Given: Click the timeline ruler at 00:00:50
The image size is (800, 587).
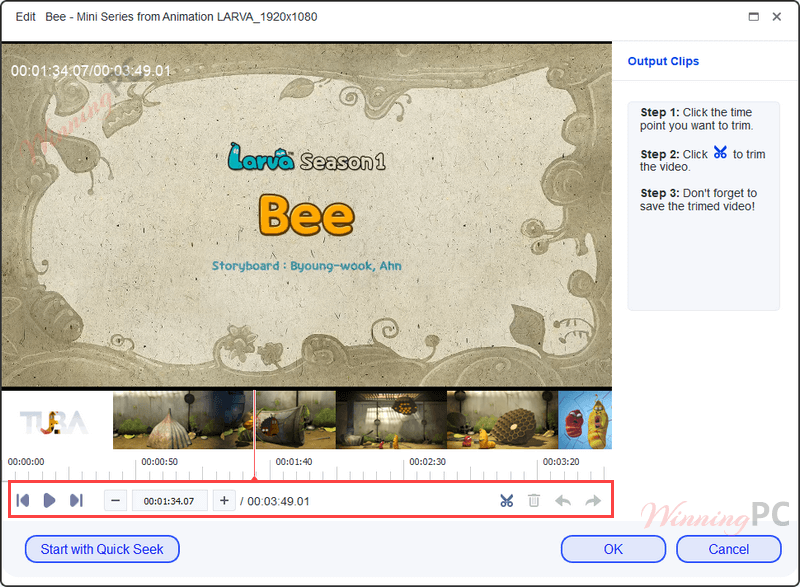Looking at the screenshot, I should point(160,462).
